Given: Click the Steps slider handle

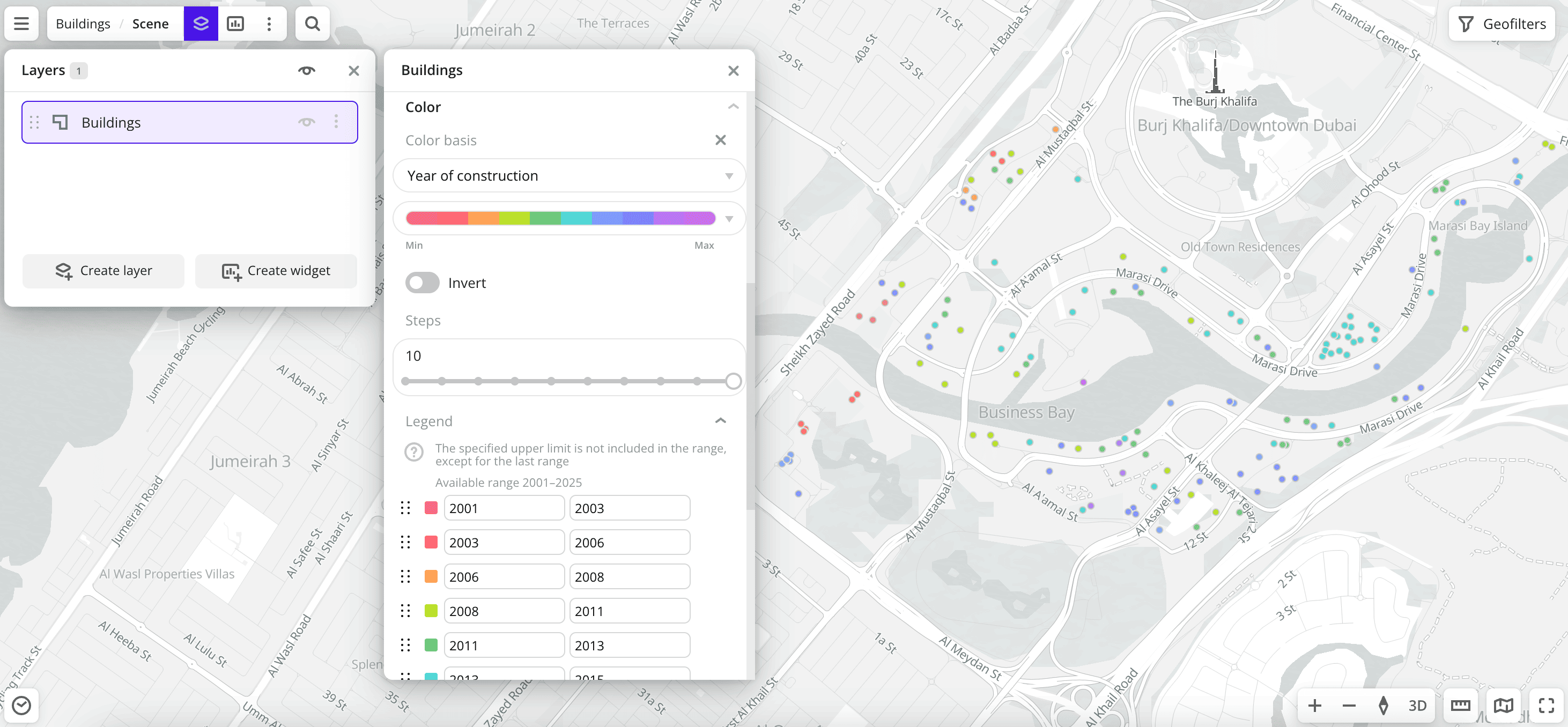Looking at the screenshot, I should [733, 381].
